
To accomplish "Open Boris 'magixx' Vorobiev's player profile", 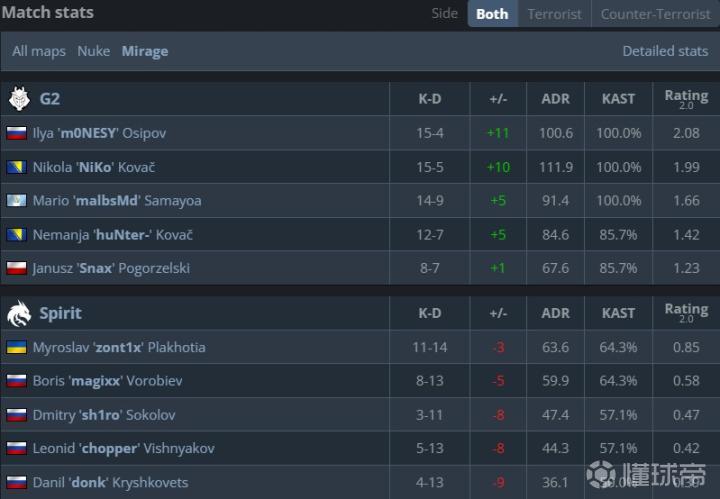I will point(108,381).
